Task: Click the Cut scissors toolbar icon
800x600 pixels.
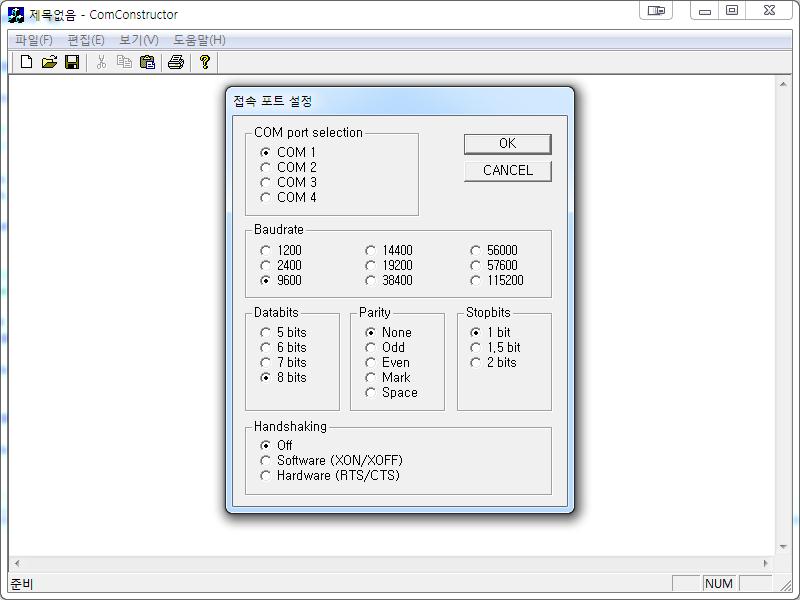Action: tap(102, 62)
